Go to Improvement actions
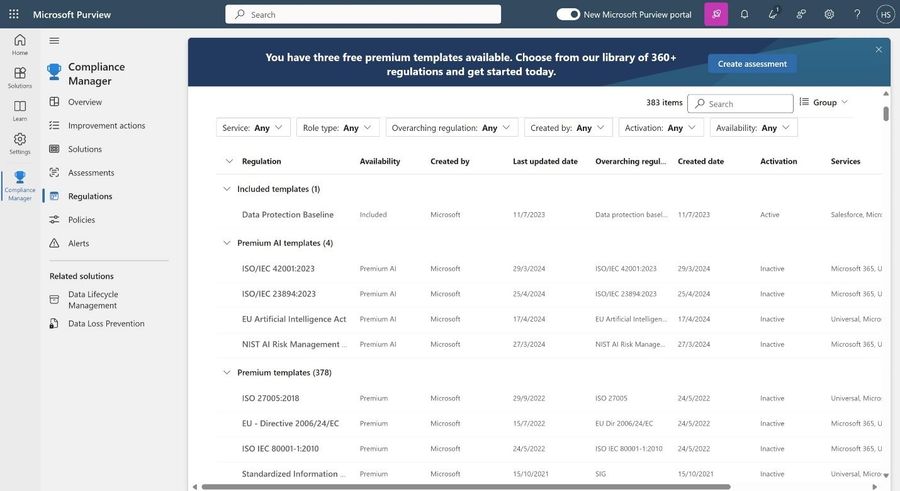The image size is (900, 491). coord(106,125)
